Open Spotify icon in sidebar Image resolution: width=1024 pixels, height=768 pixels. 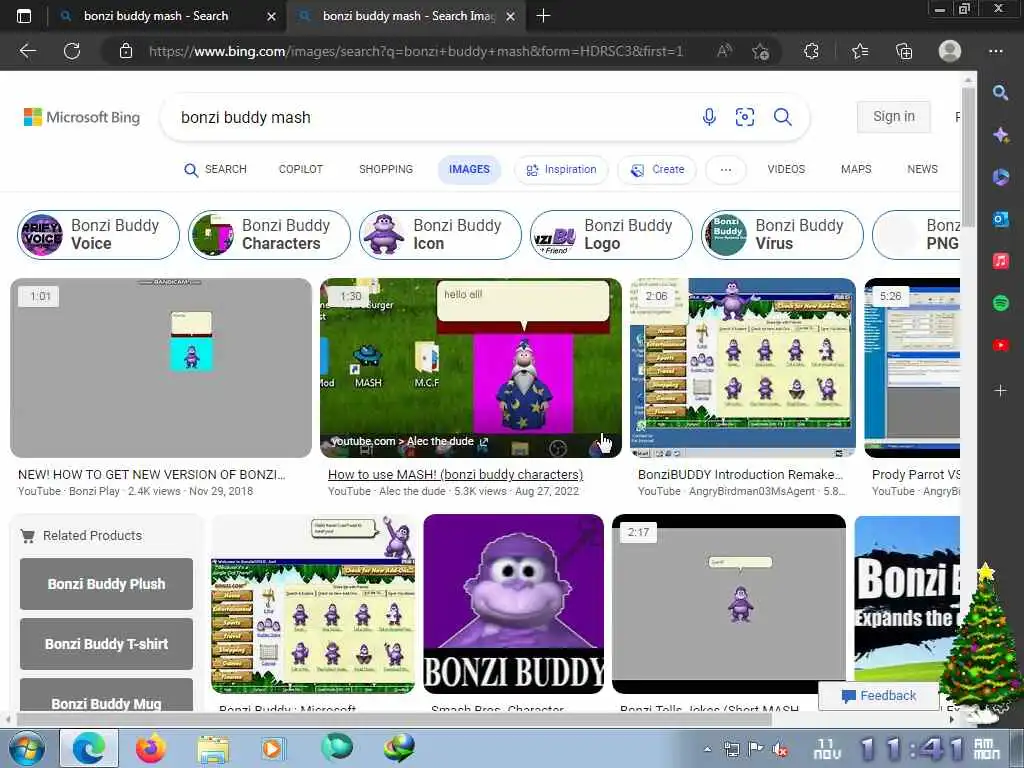(1000, 303)
